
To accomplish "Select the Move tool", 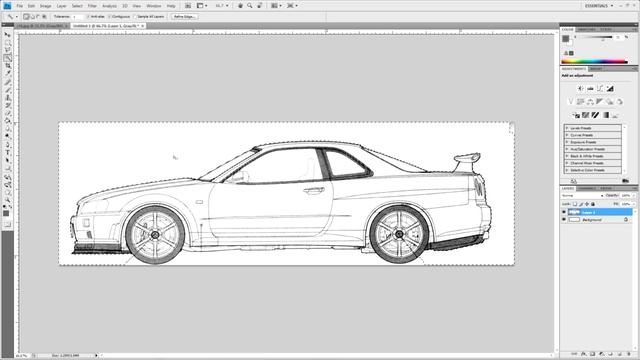I will (7, 35).
